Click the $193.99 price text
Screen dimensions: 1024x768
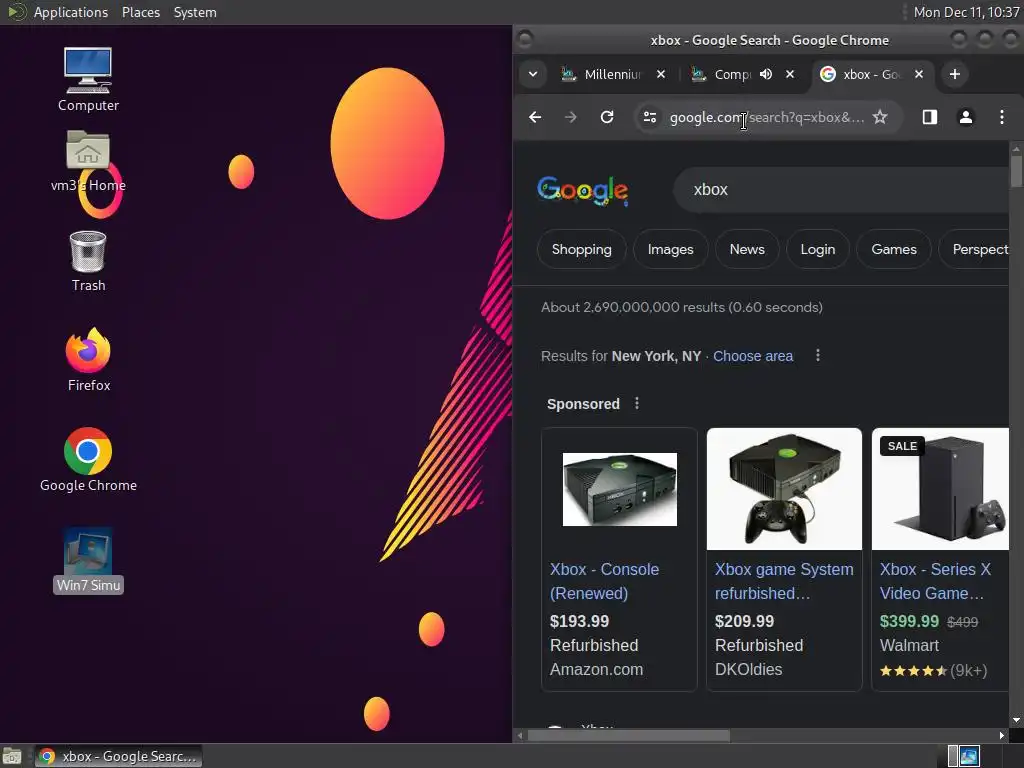click(579, 621)
